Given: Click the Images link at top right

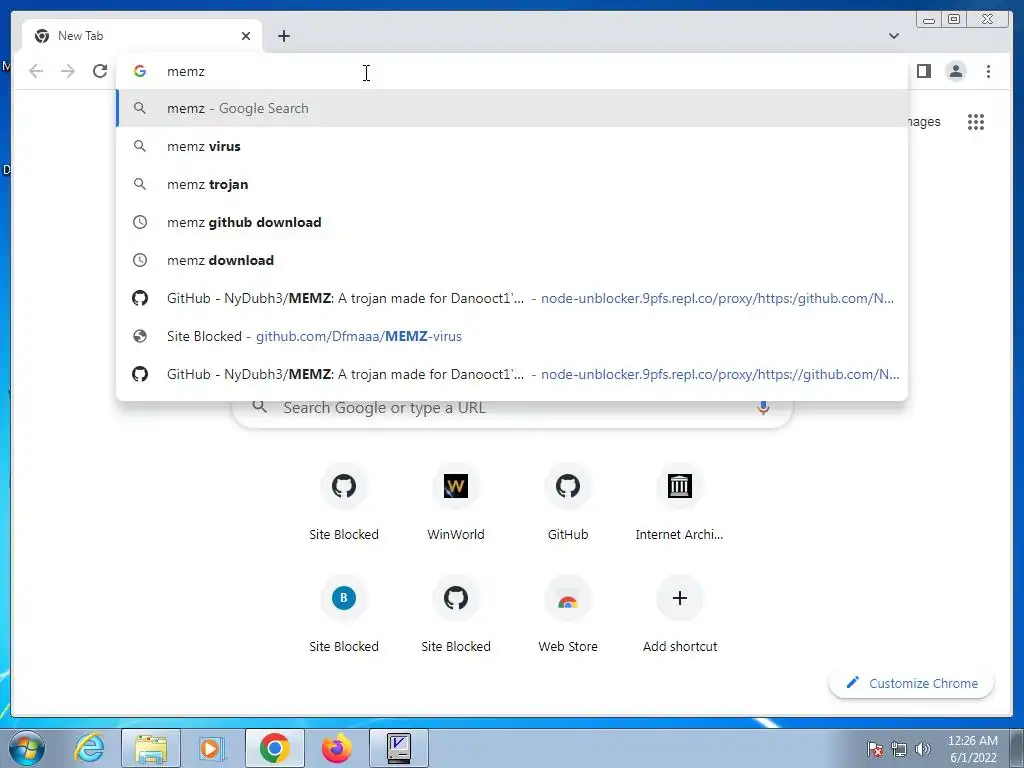Looking at the screenshot, I should (x=924, y=122).
